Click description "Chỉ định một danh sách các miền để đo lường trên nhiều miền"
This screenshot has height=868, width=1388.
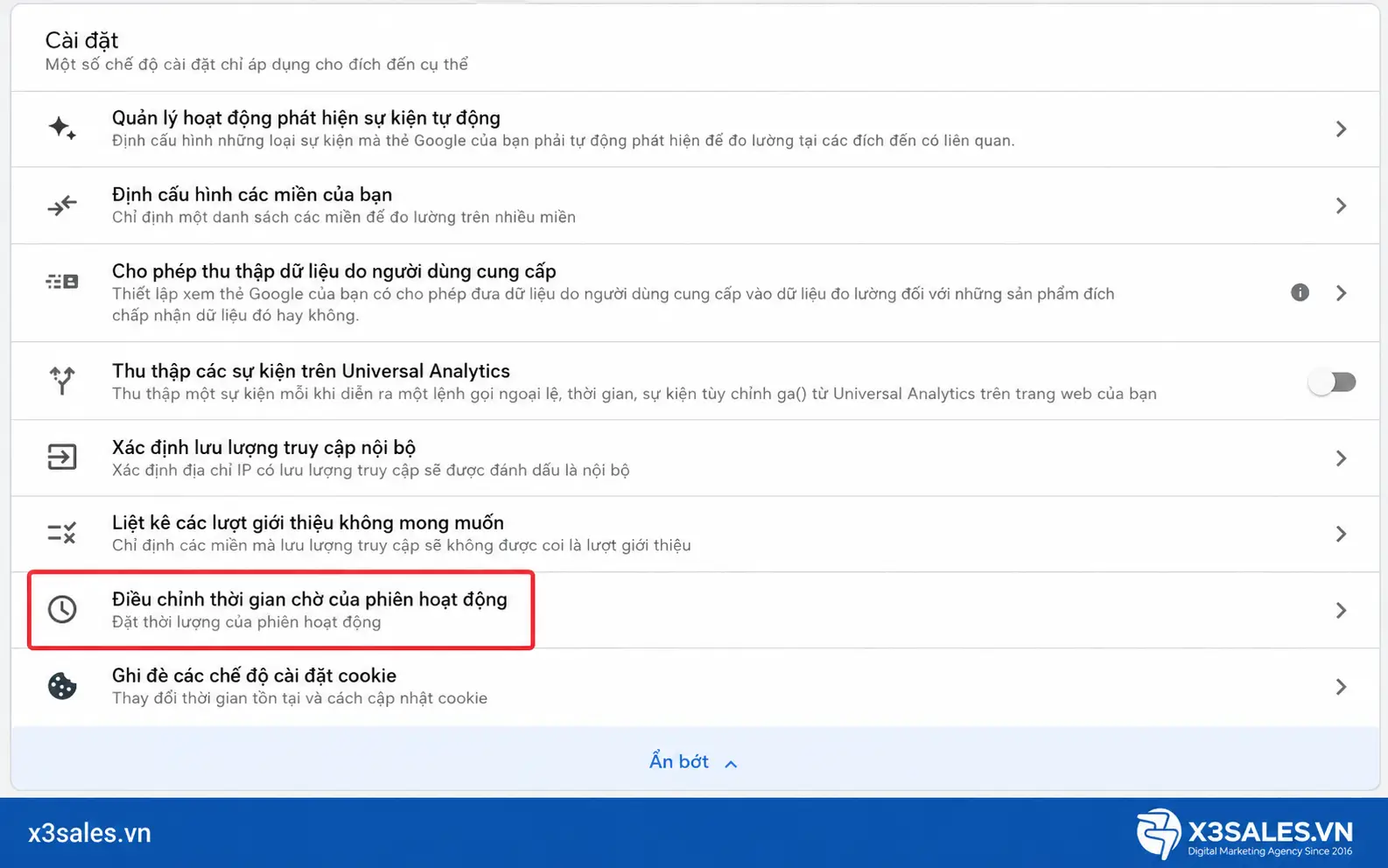point(344,217)
